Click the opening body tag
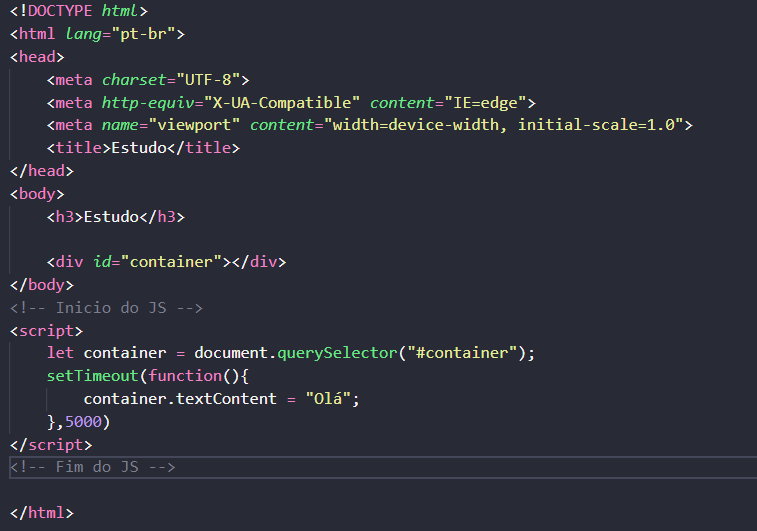 37,194
